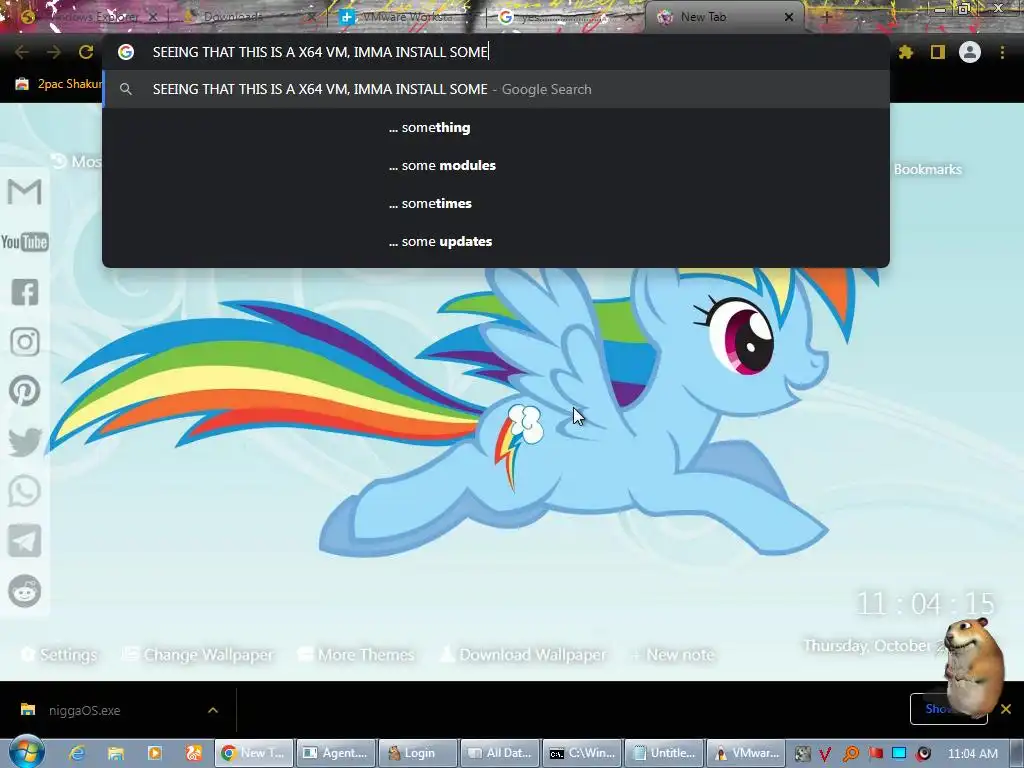
Task: Switch to Chrome New Tab taskbar button
Action: [x=253, y=753]
